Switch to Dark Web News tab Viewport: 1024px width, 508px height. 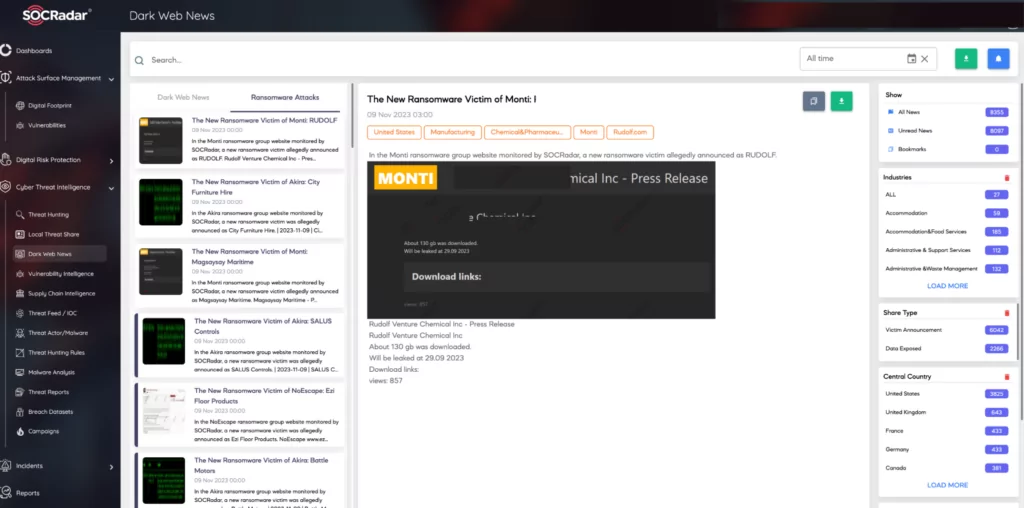pos(184,97)
